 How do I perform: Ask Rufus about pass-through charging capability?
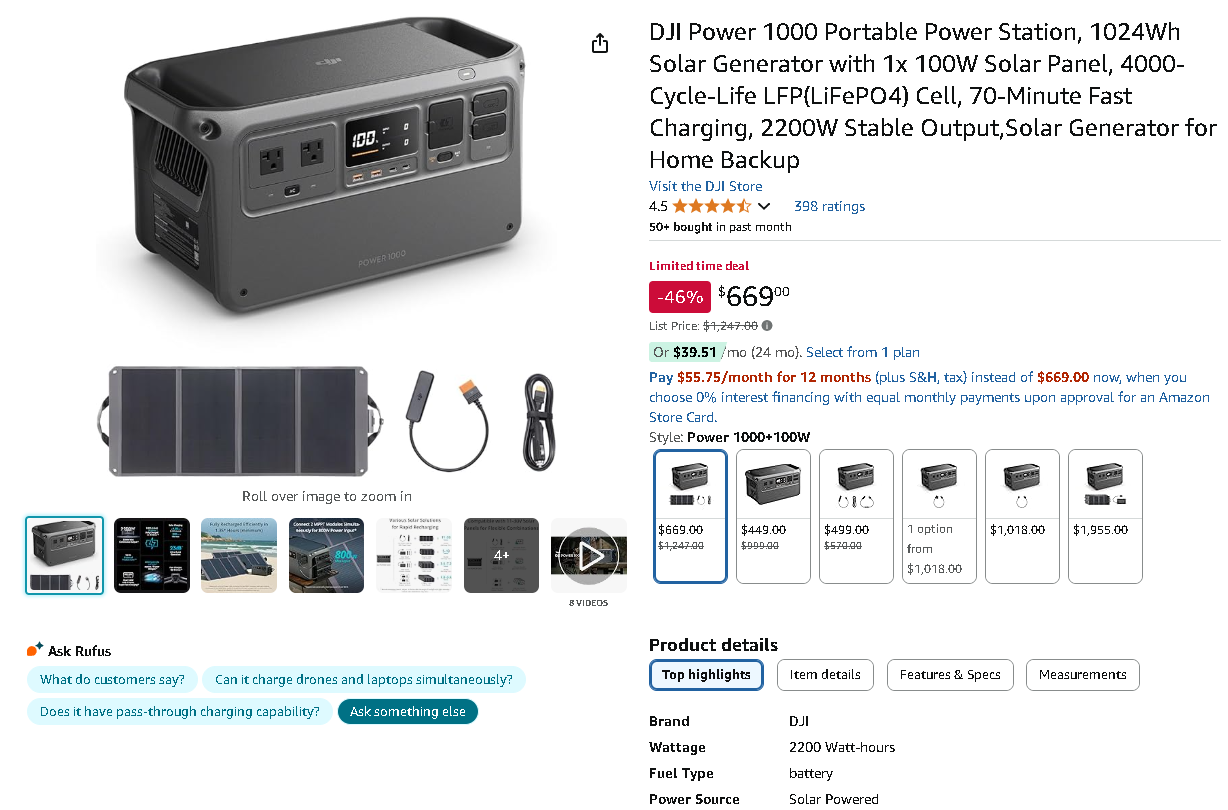(180, 711)
